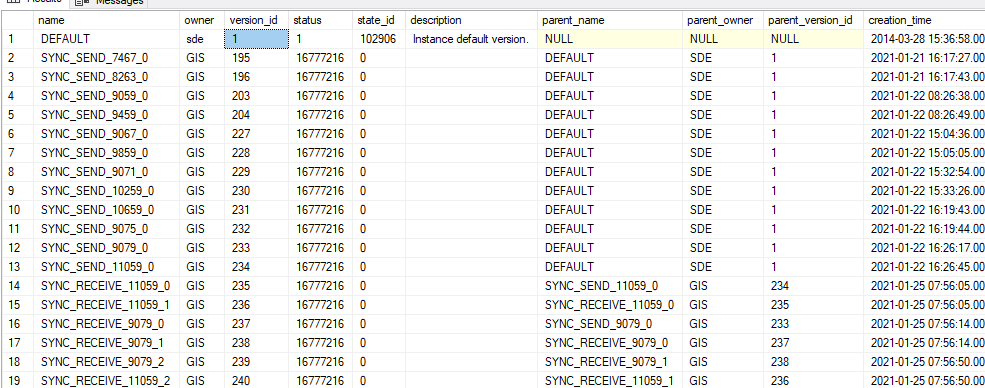985x388 pixels.
Task: Select the SYNC_SEND_9075_0 name cell
Action: pyautogui.click(x=106, y=229)
